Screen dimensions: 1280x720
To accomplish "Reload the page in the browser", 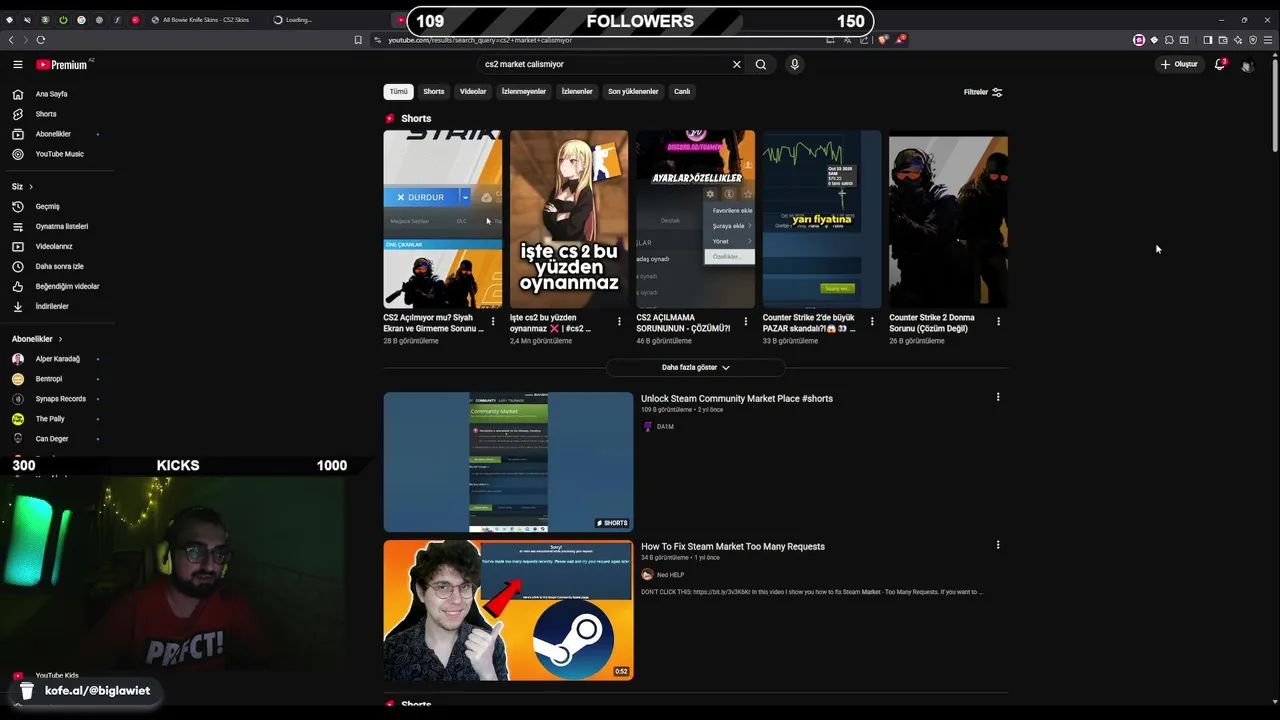I will tap(41, 40).
